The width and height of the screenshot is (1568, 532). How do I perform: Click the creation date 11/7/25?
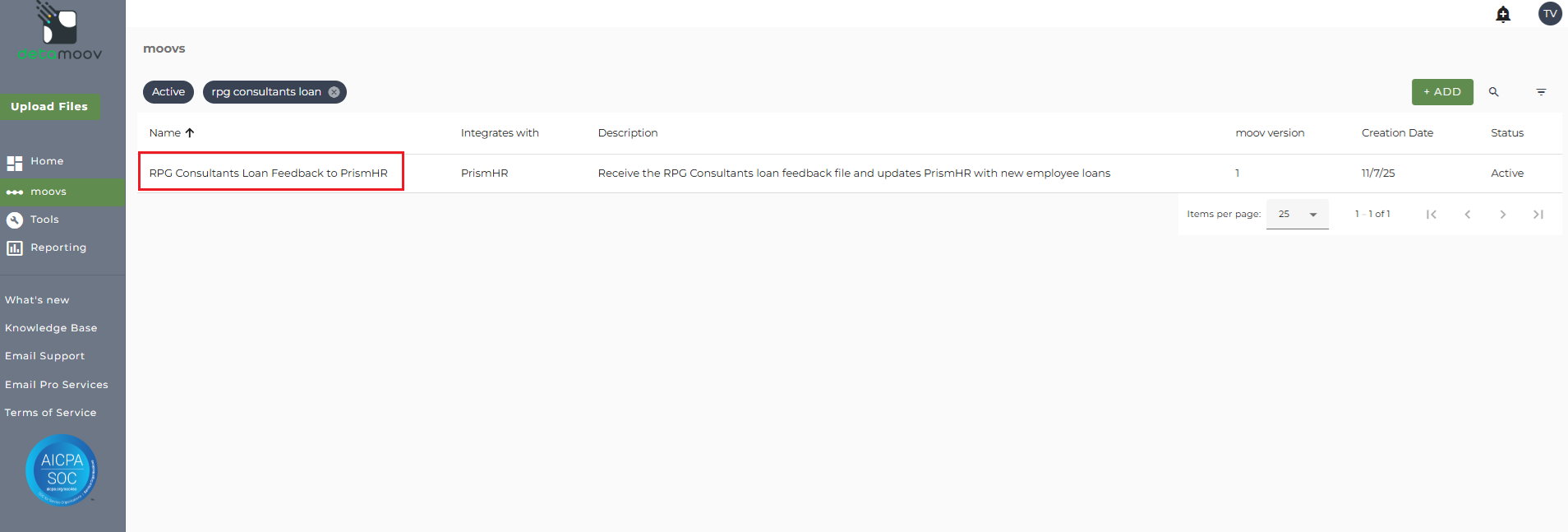click(1378, 173)
